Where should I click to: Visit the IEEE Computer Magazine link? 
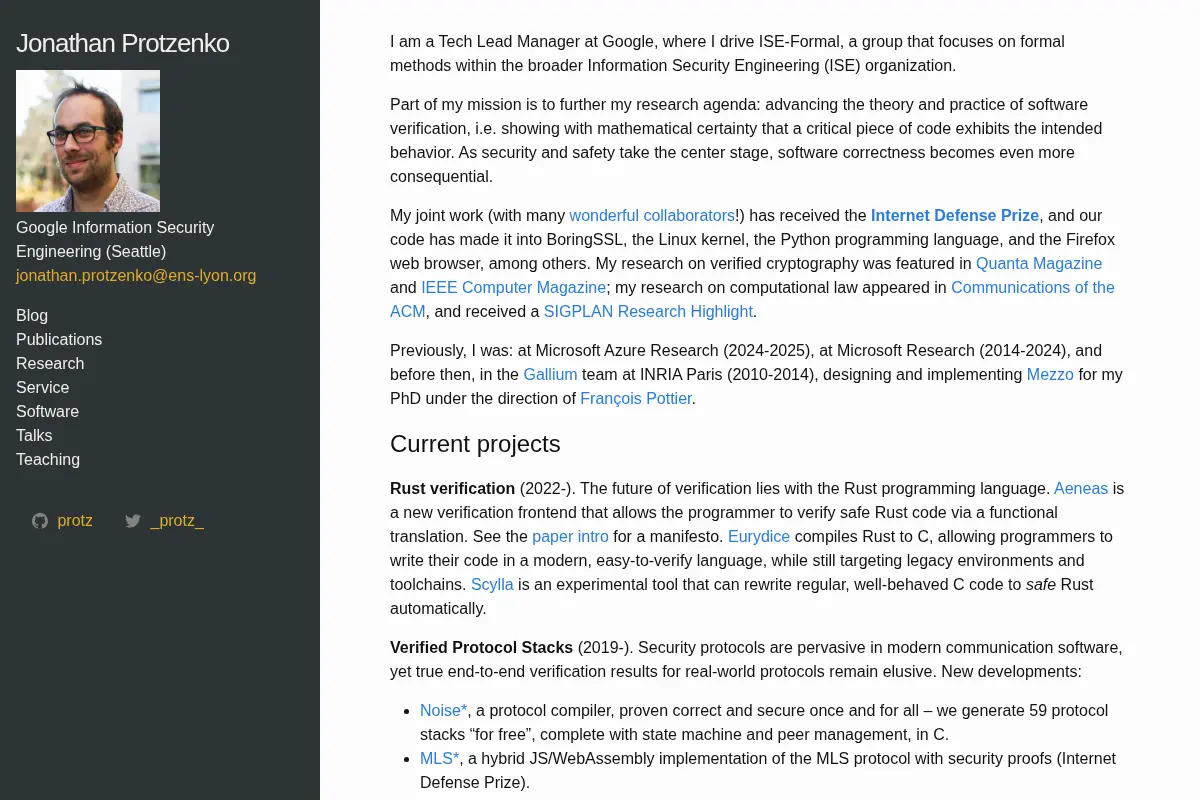(x=514, y=287)
